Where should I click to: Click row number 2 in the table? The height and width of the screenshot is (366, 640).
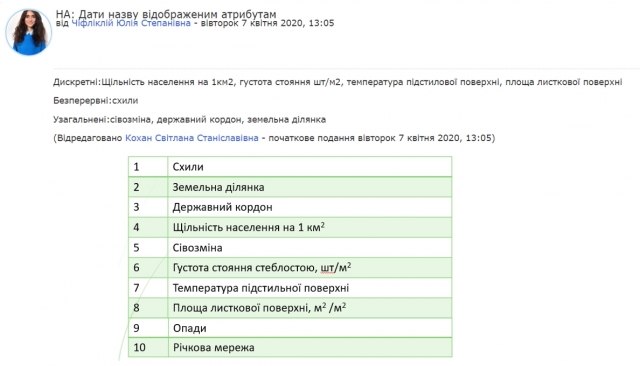(x=148, y=187)
